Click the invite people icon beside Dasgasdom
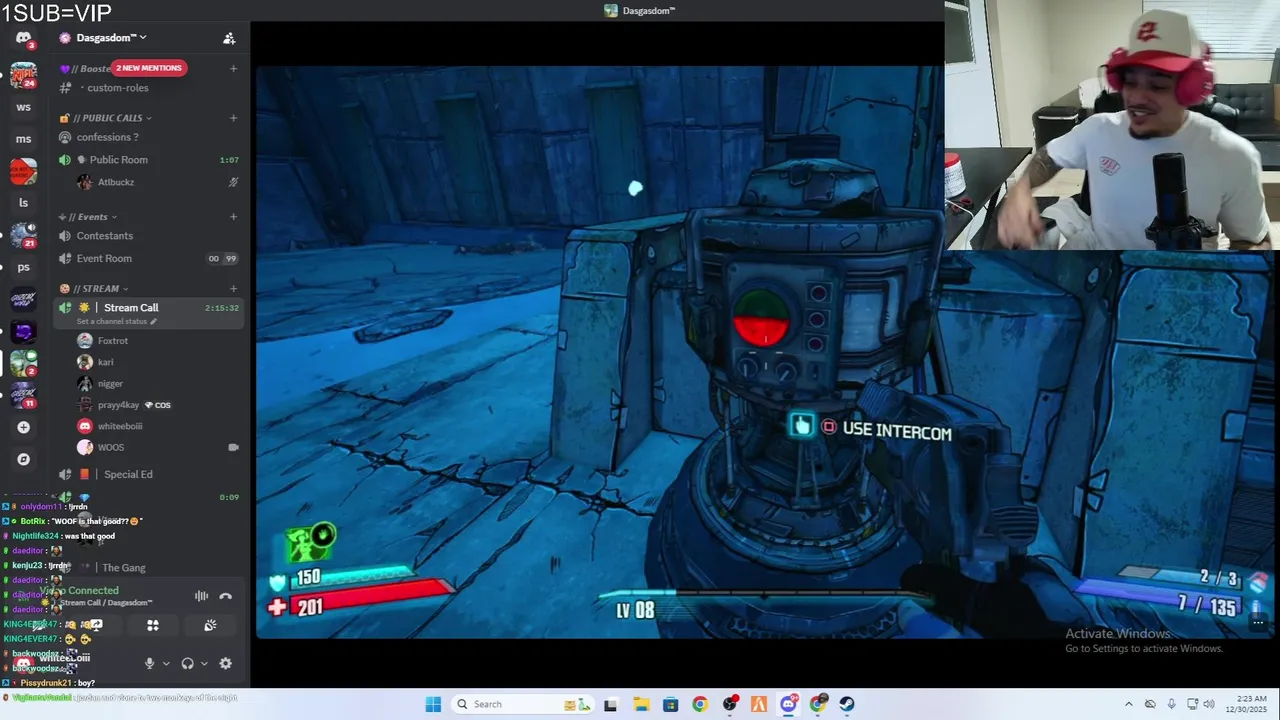The height and width of the screenshot is (720, 1280). [229, 38]
